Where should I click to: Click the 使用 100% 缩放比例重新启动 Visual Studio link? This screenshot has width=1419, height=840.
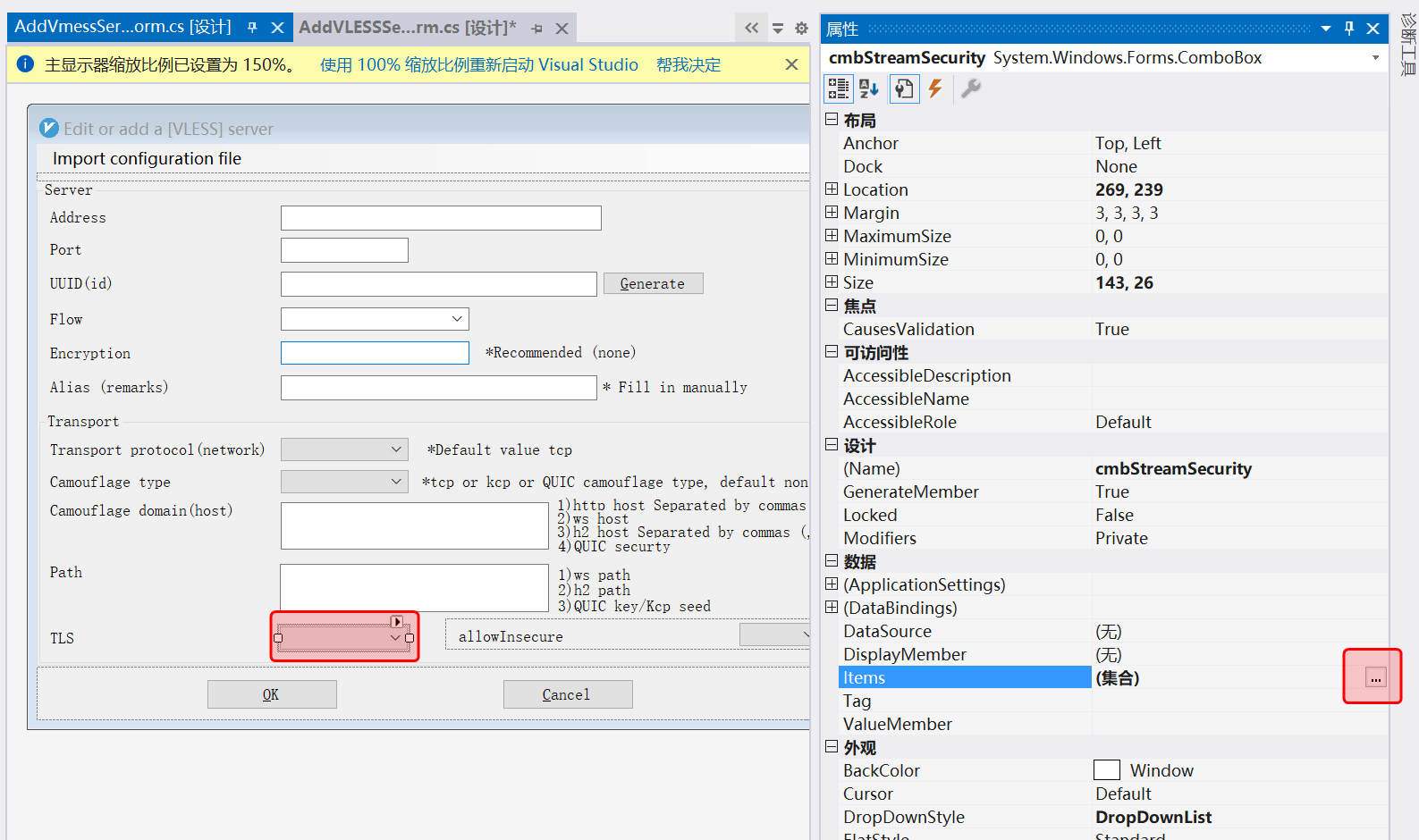479,65
